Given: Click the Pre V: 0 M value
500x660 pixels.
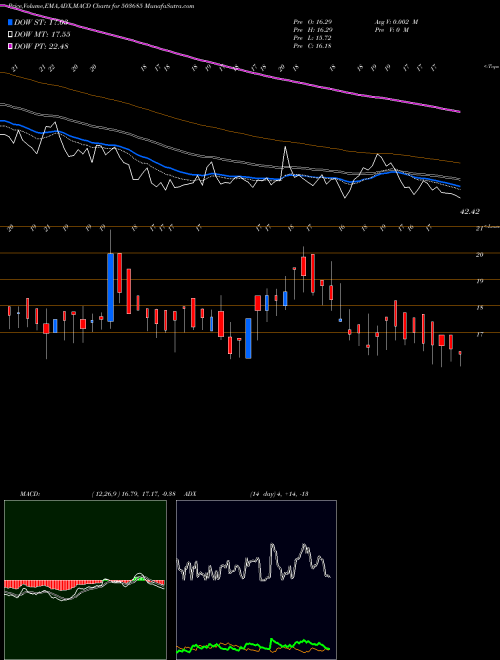Looking at the screenshot, I should click(x=393, y=30).
